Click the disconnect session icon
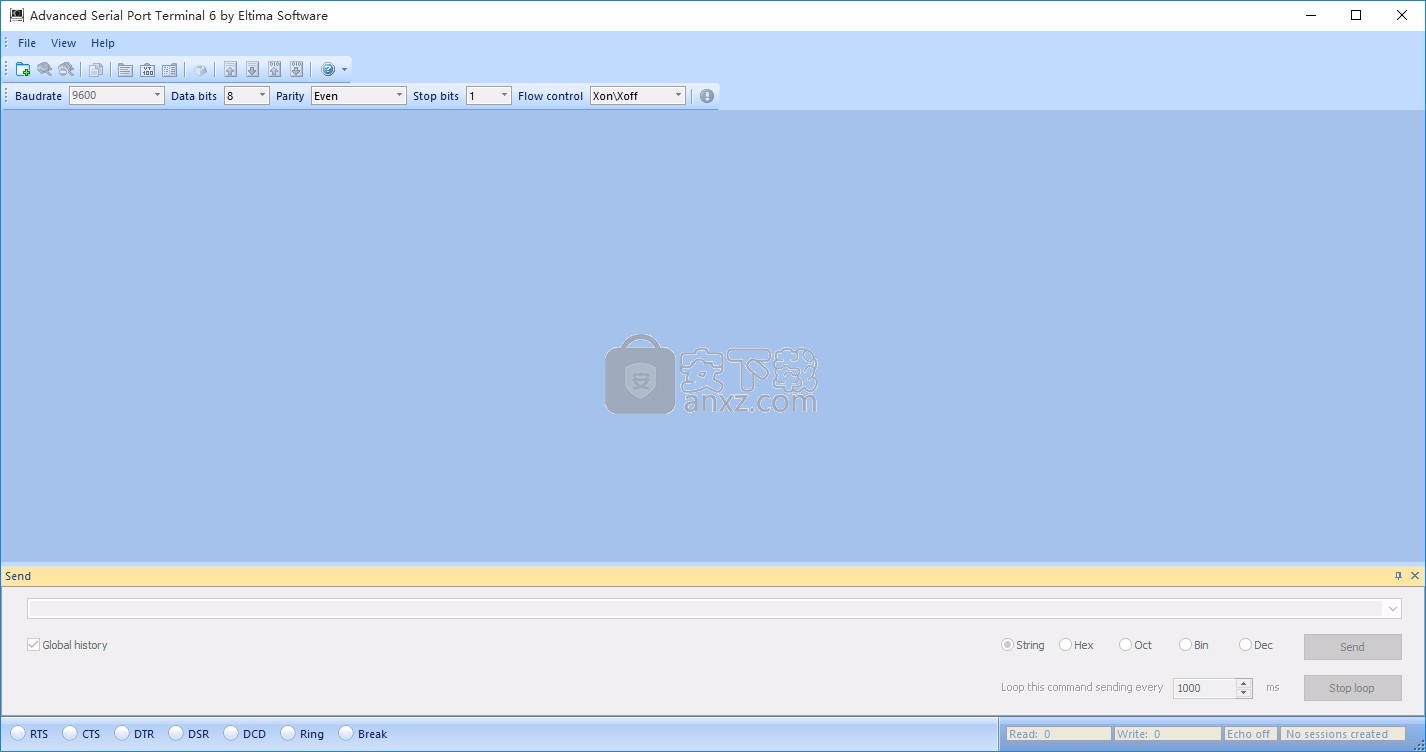 (66, 69)
